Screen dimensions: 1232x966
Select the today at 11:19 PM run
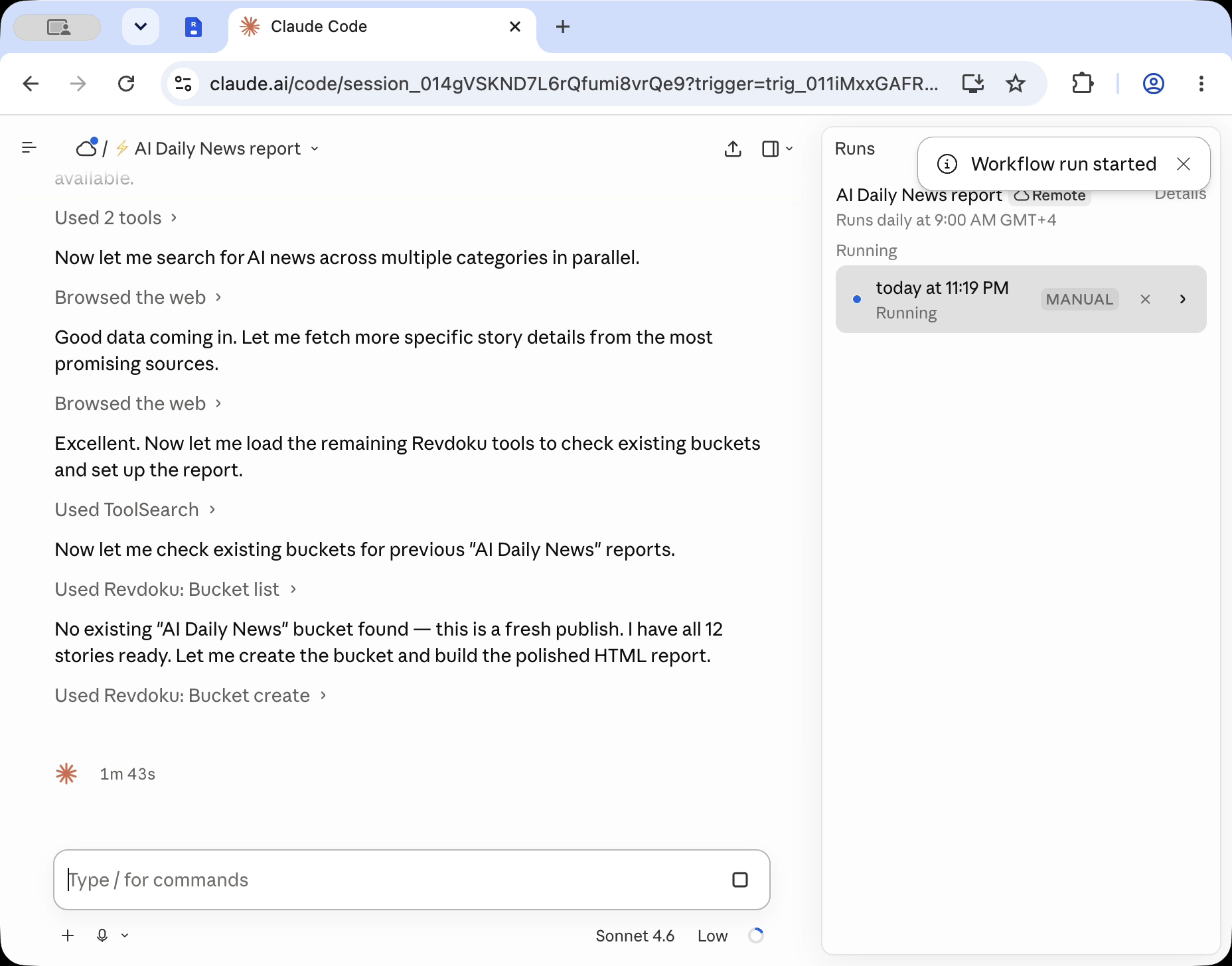[x=1021, y=299]
